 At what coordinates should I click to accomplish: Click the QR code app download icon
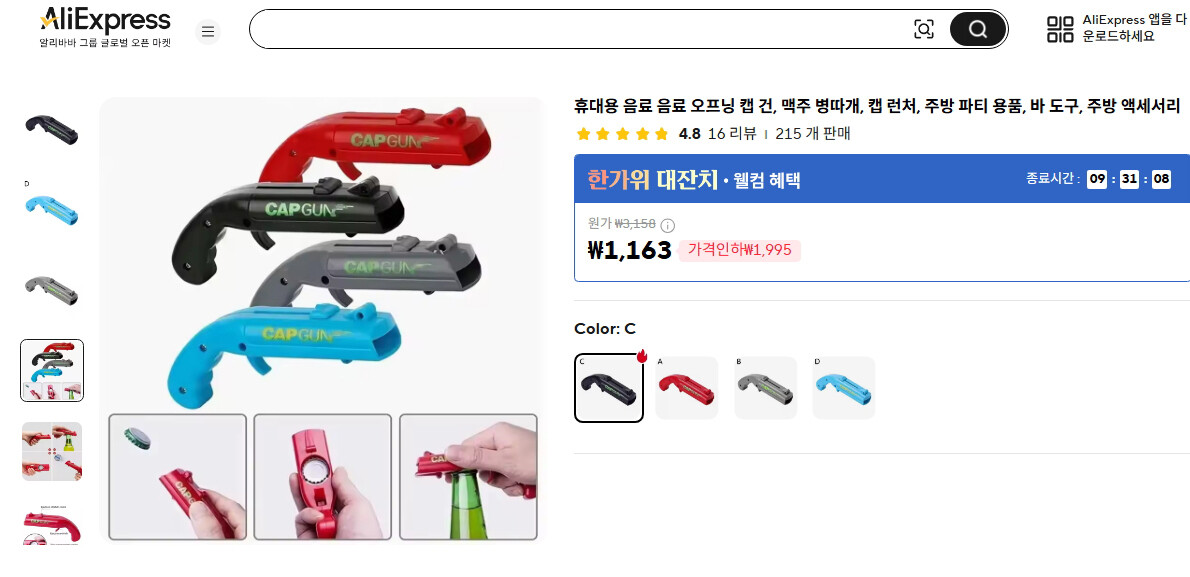click(1060, 30)
